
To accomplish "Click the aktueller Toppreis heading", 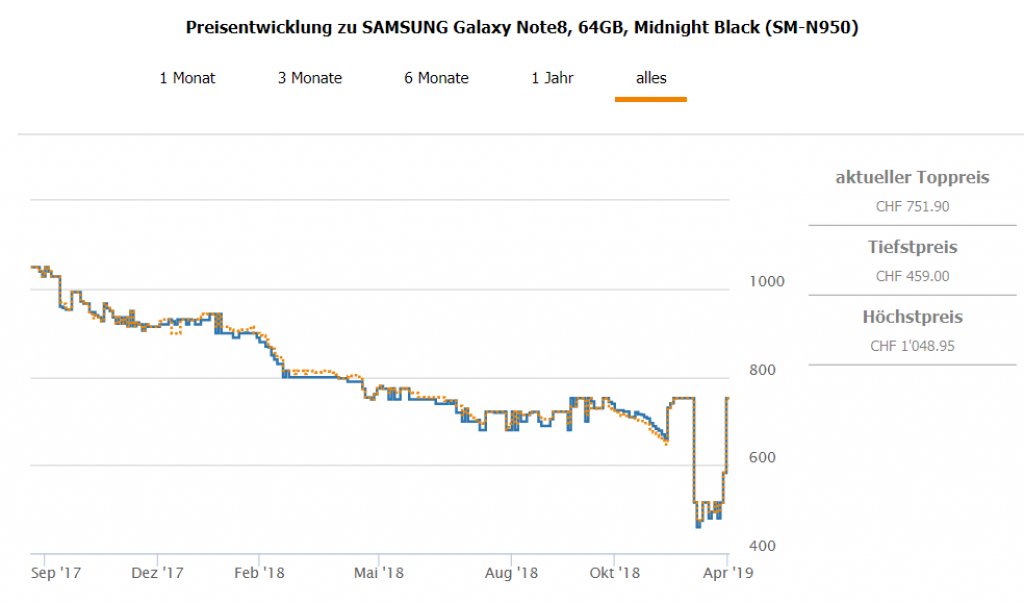I will point(912,178).
